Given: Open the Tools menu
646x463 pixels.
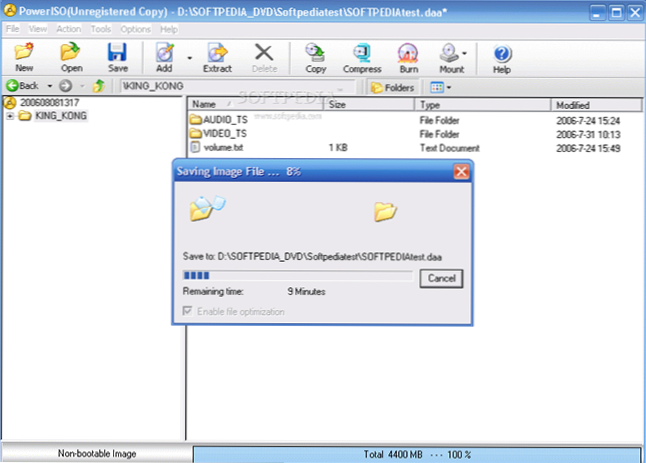Looking at the screenshot, I should coord(101,29).
